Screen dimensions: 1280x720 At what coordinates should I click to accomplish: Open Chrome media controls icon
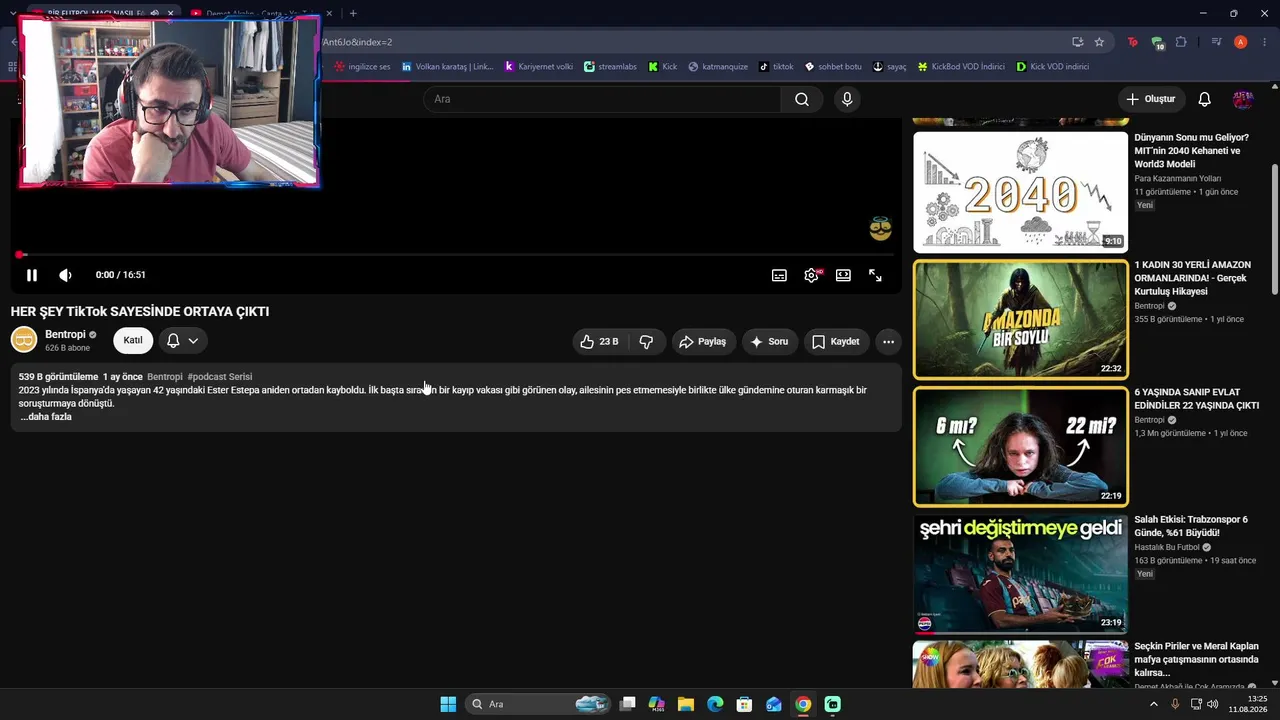tap(1216, 42)
